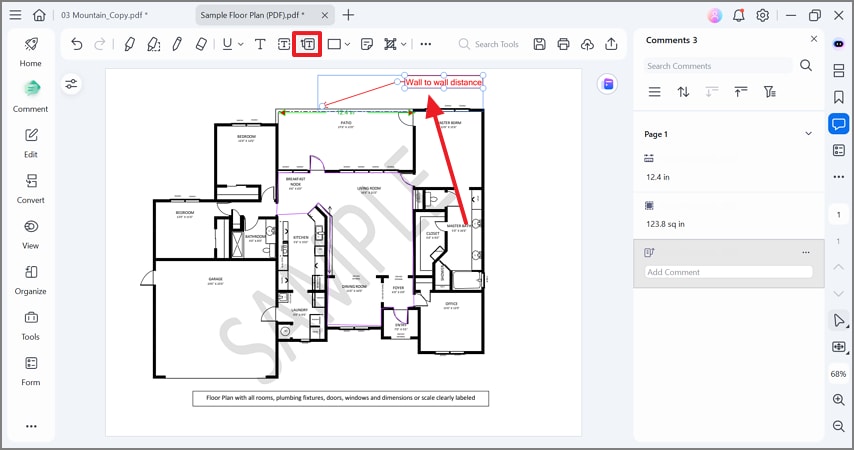The height and width of the screenshot is (450, 854).
Task: Click the Search Comments field
Action: tap(718, 66)
